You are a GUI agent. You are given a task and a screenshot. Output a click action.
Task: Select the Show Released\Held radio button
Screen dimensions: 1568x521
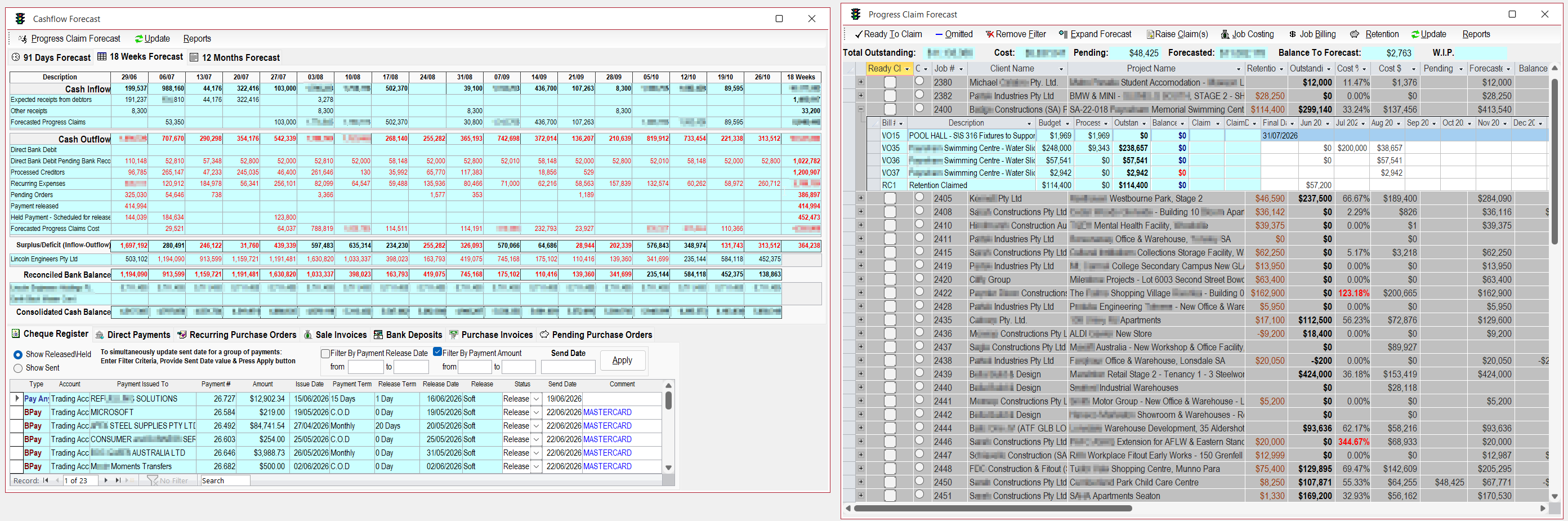pos(18,355)
